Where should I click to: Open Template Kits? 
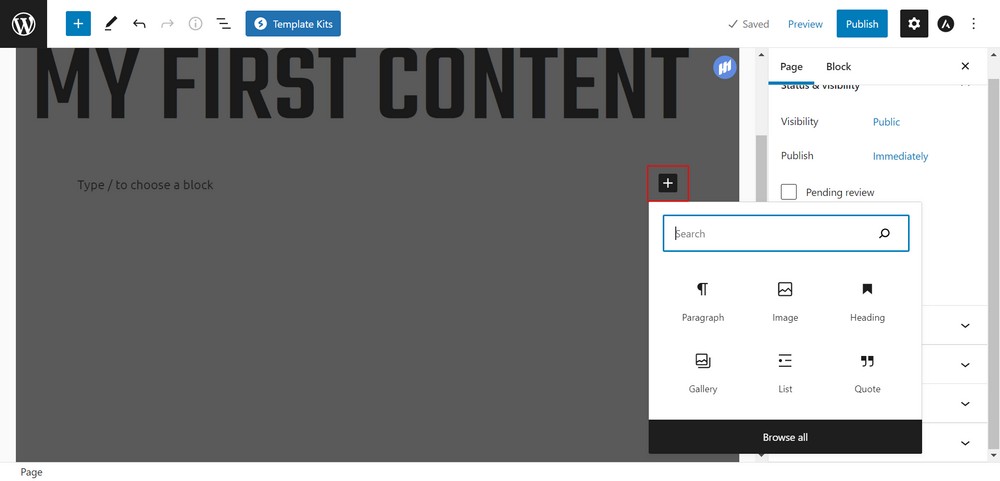coord(293,24)
